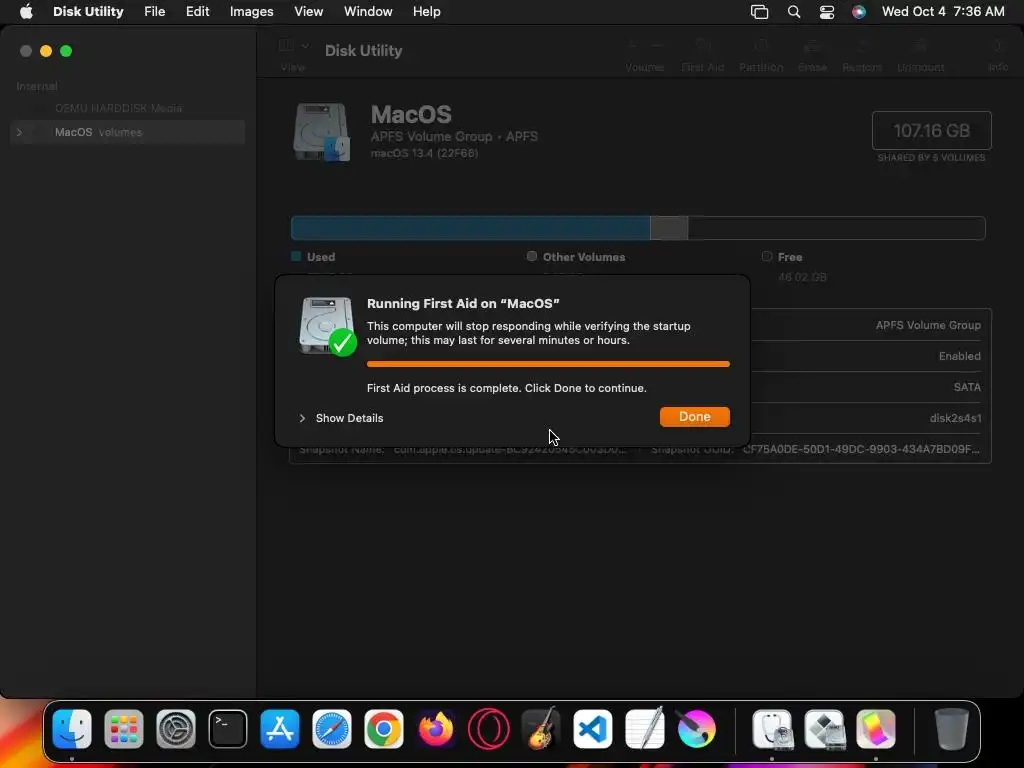Open Firefox from the Dock
1024x768 pixels.
[436, 729]
